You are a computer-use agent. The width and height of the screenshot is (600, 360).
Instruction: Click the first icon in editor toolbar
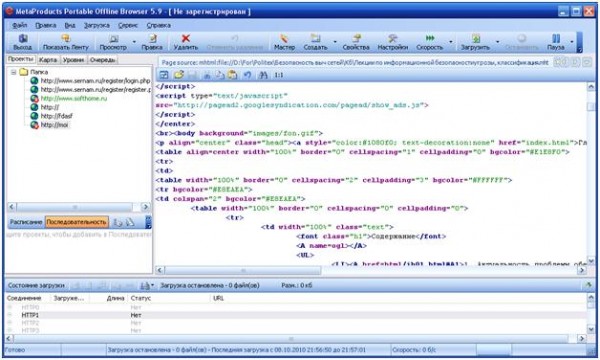(164, 75)
